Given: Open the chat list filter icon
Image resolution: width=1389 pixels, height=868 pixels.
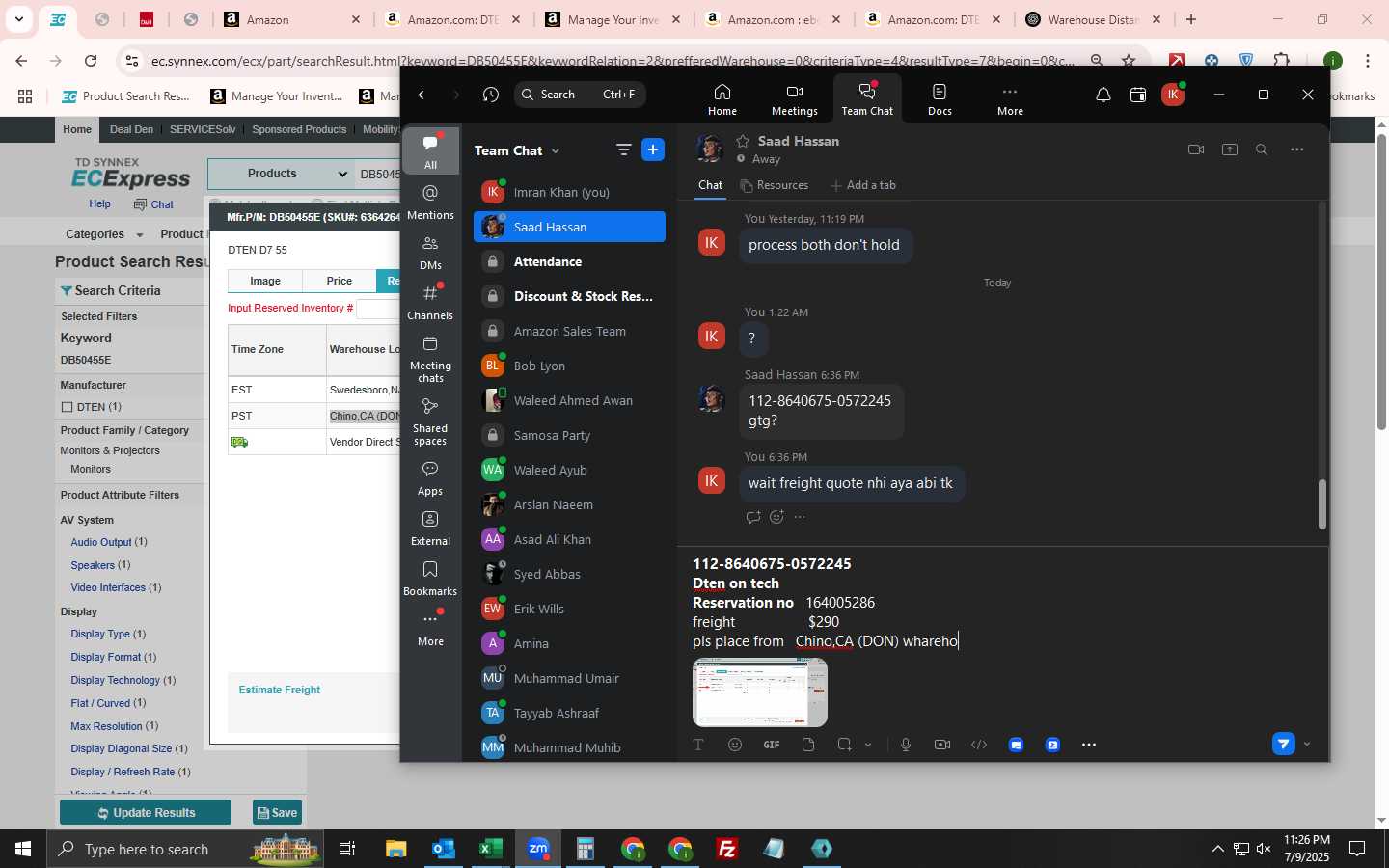Looking at the screenshot, I should (624, 149).
